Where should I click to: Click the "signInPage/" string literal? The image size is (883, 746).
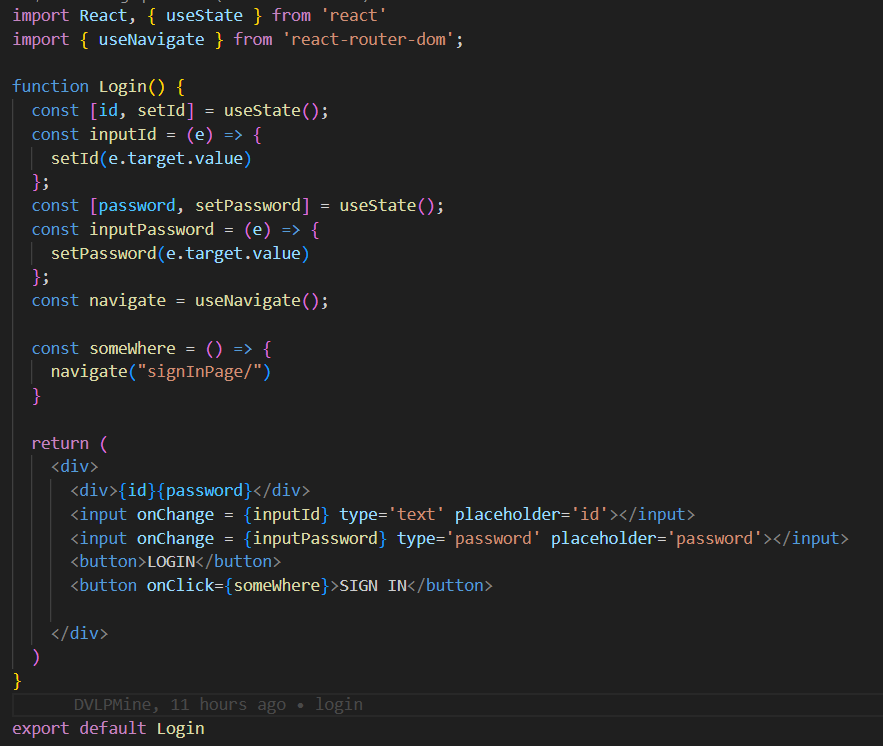(x=199, y=372)
